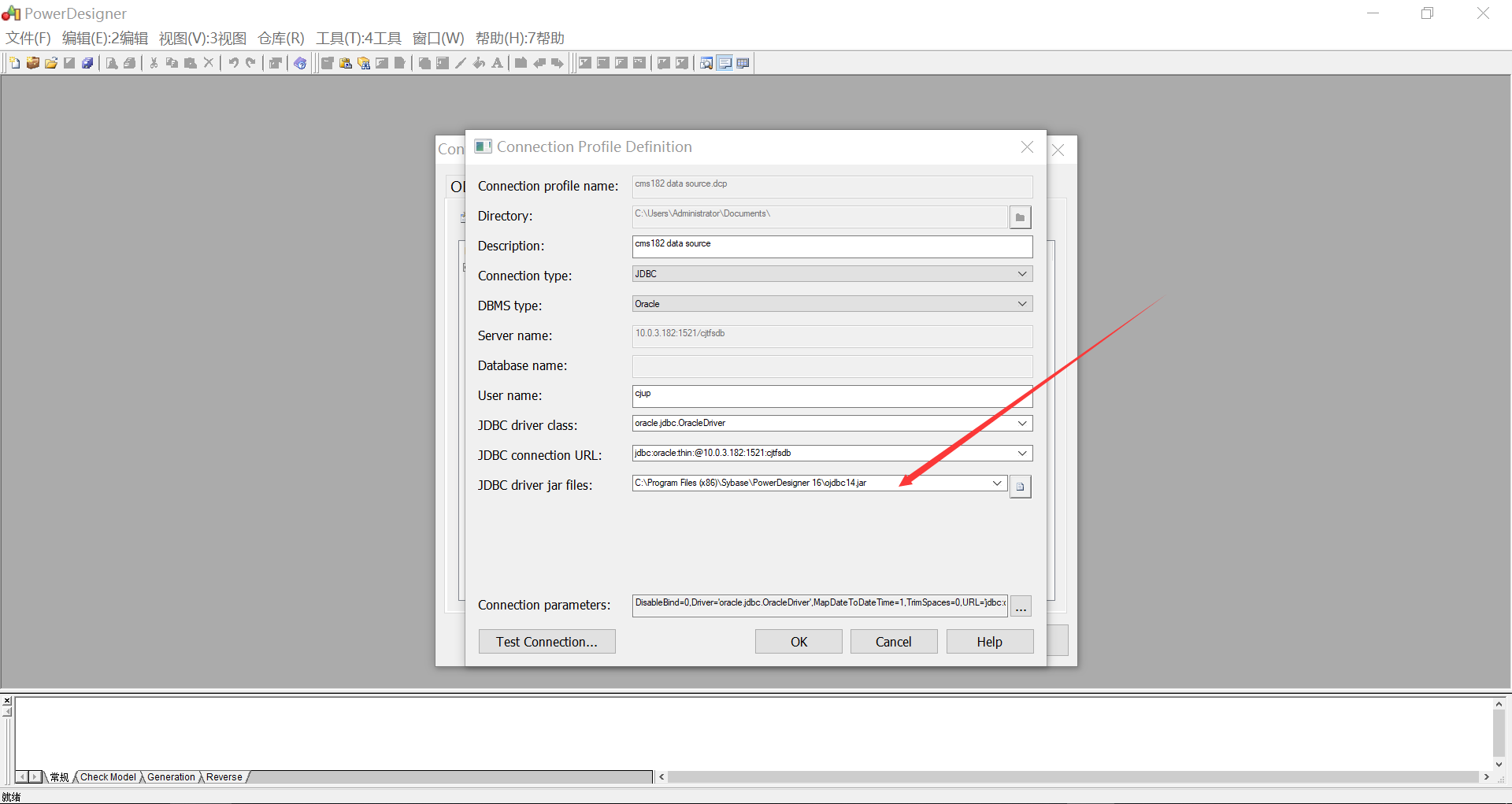Open the 帮助(H) menu
The image size is (1512, 804).
520,39
